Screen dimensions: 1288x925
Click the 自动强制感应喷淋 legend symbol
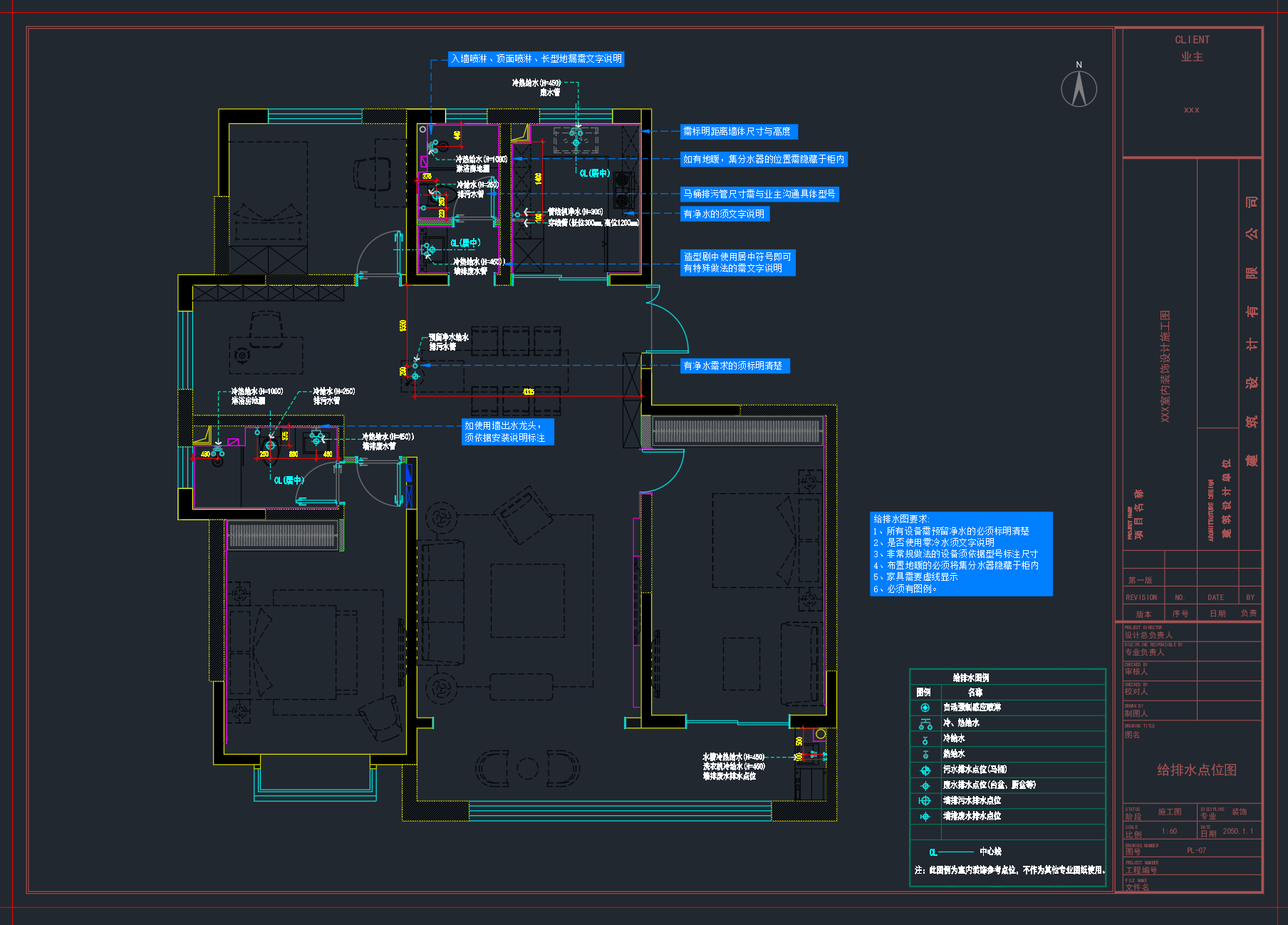point(925,708)
